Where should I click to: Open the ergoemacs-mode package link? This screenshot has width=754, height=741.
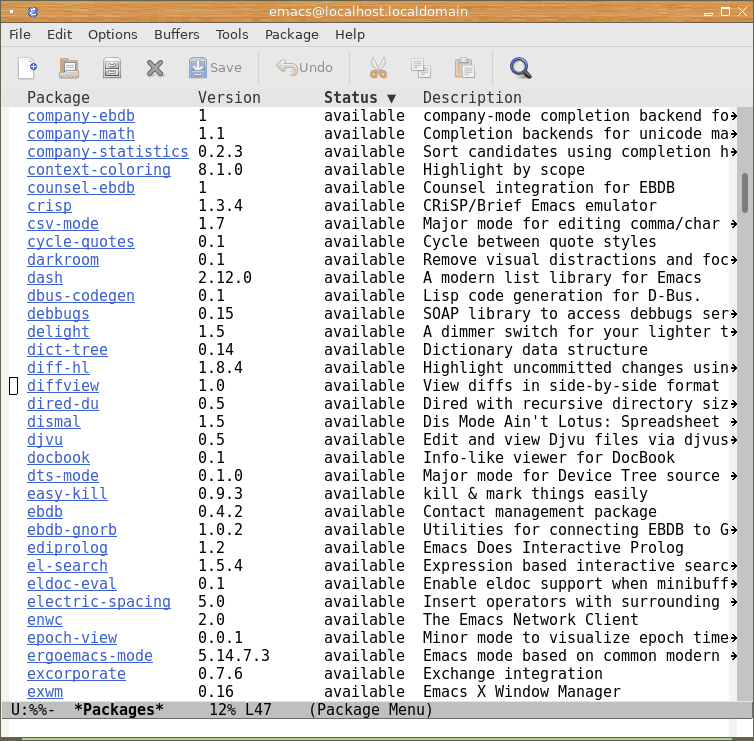[x=90, y=656]
